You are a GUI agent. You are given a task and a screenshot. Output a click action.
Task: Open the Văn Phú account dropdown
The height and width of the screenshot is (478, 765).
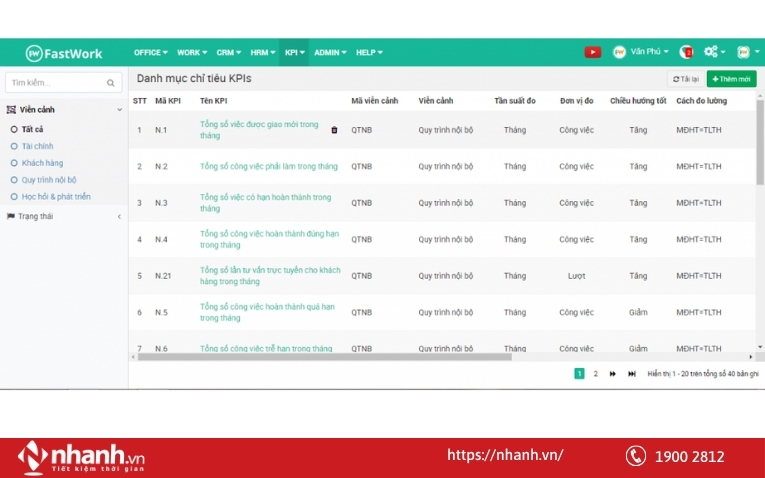649,52
